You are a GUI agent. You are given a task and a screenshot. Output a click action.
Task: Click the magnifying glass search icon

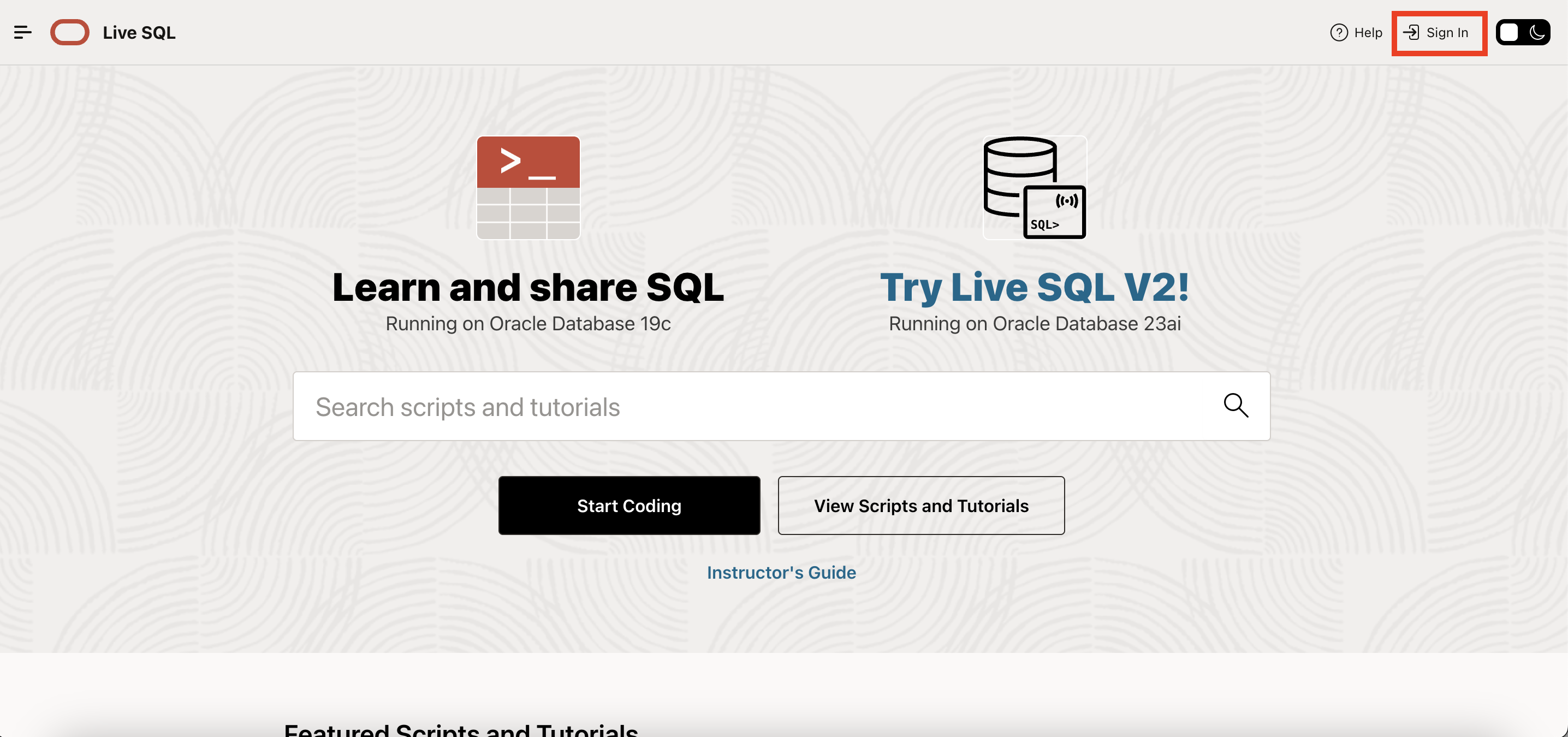click(1237, 406)
